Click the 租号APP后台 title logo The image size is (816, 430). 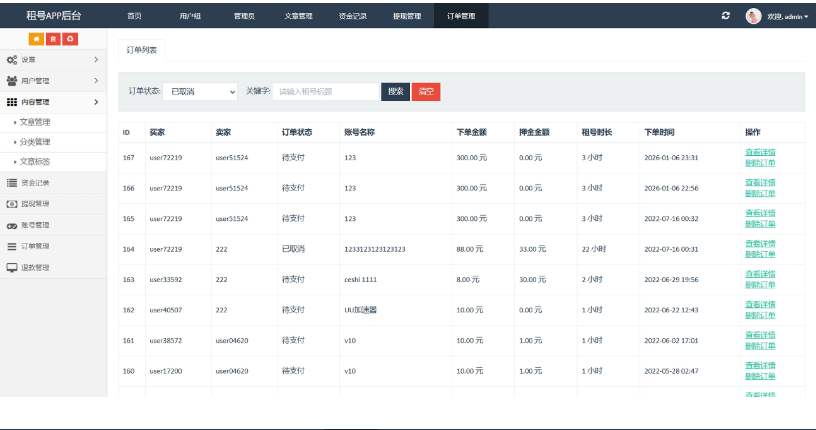54,16
